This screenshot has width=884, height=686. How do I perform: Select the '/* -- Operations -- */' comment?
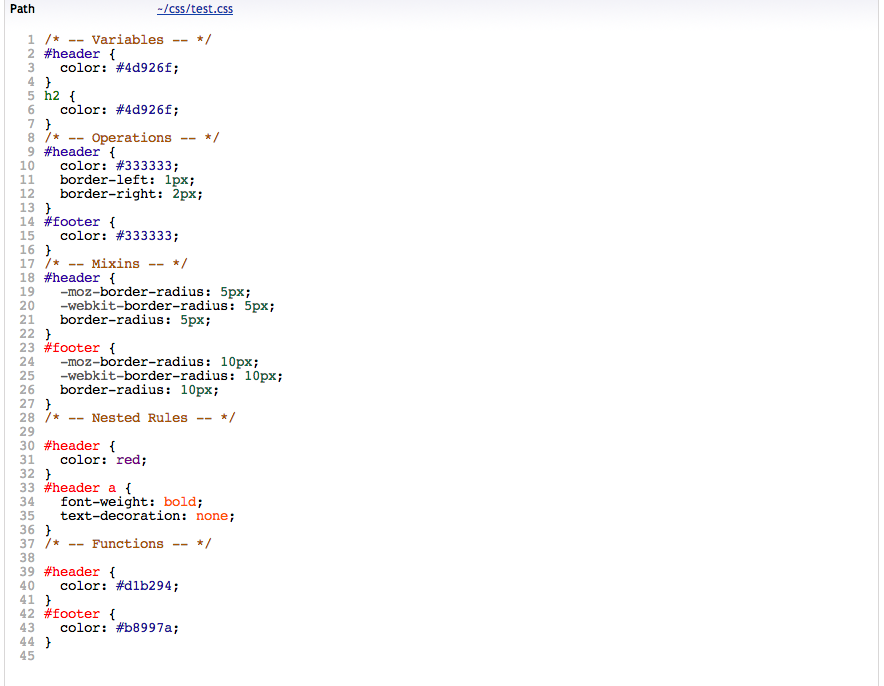tap(131, 138)
